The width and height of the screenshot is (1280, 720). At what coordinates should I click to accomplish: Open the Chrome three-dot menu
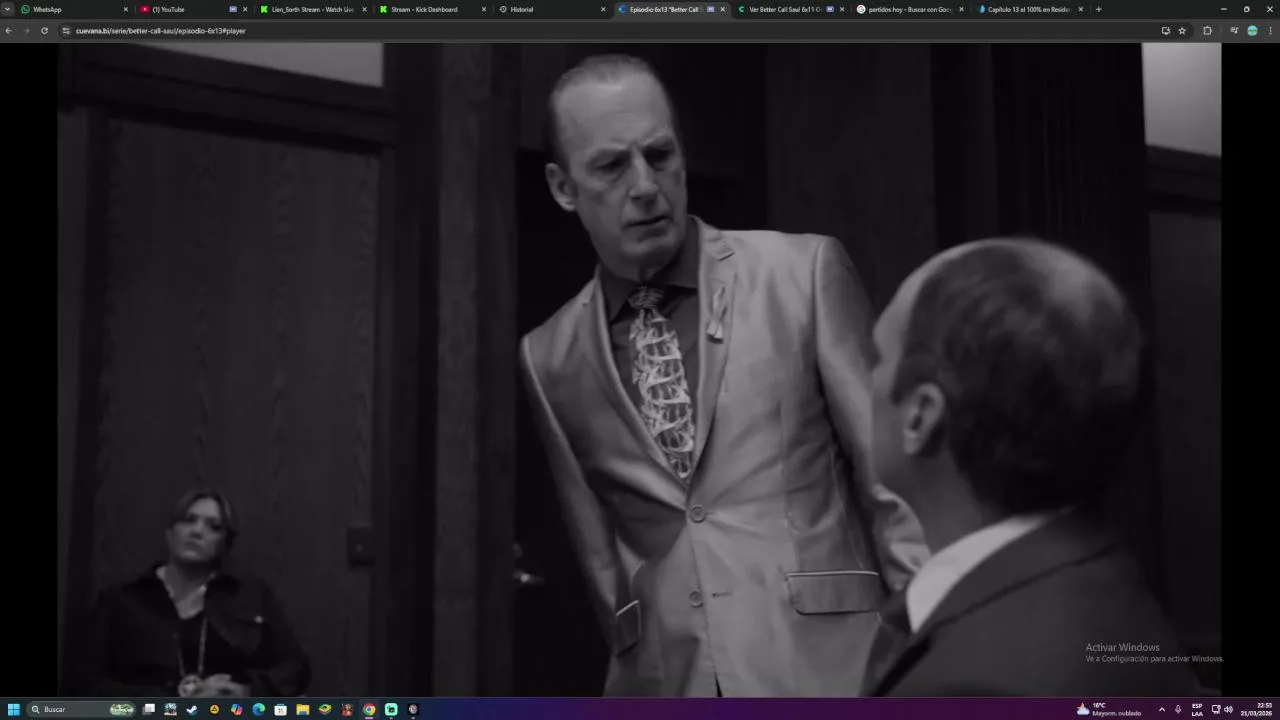pyautogui.click(x=1270, y=31)
